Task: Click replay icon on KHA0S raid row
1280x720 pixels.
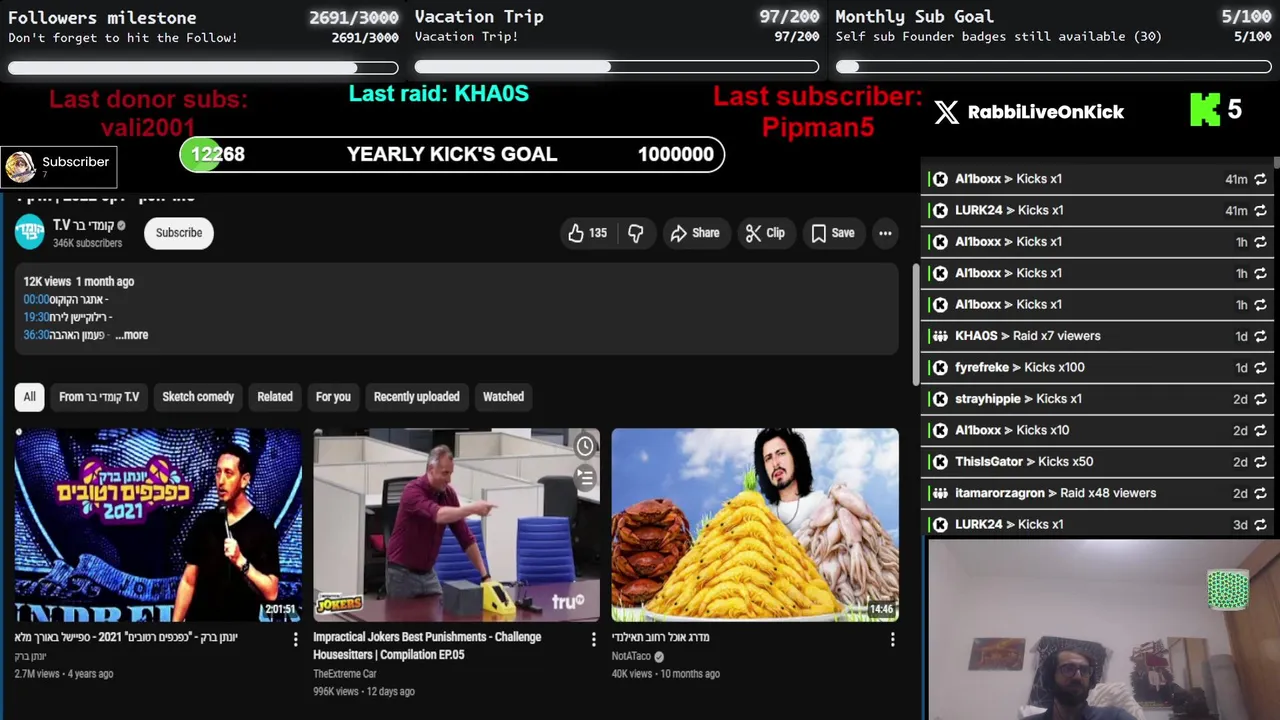Action: point(1260,336)
